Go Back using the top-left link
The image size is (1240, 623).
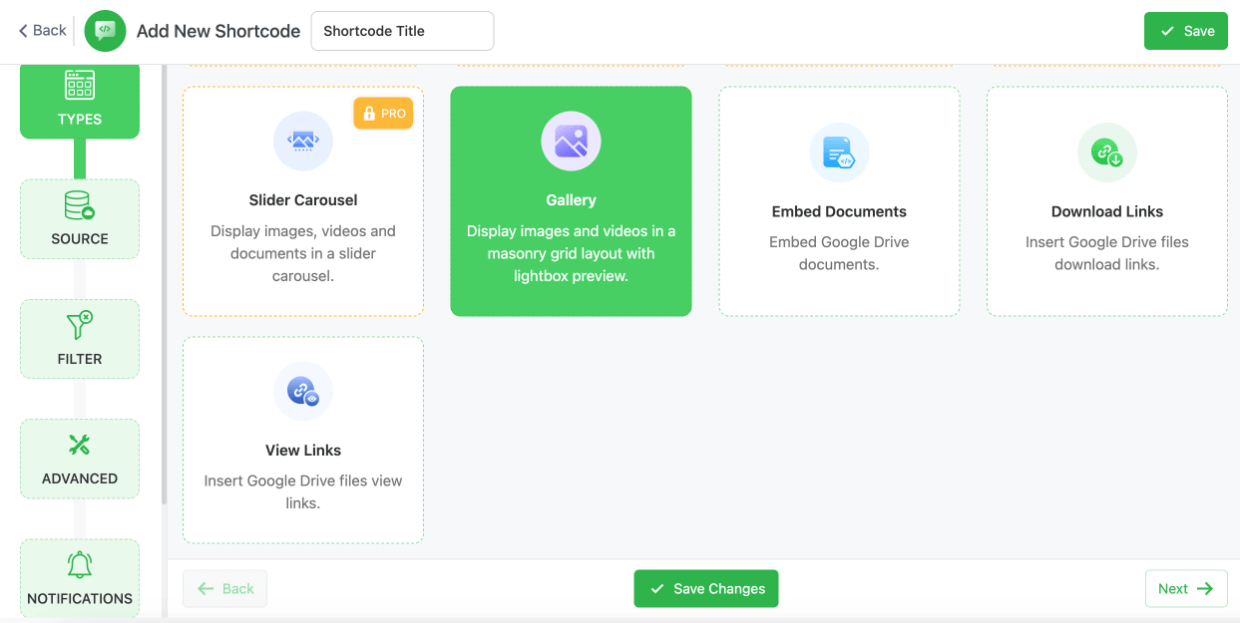41,30
